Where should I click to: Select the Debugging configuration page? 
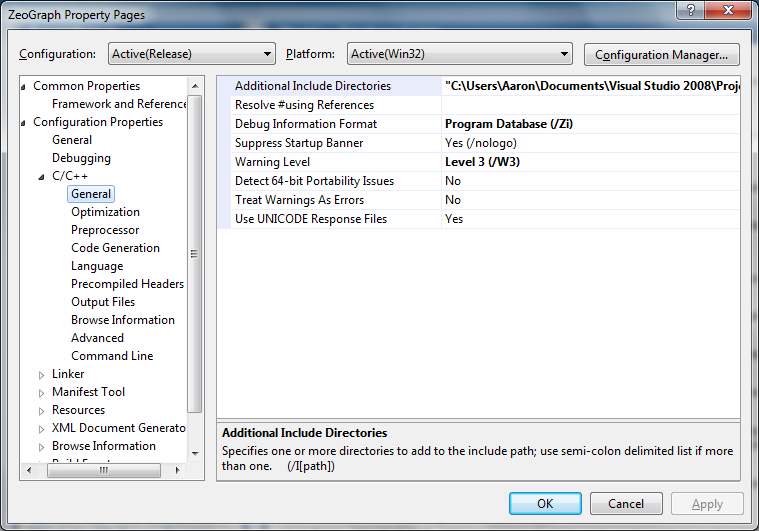tap(81, 158)
